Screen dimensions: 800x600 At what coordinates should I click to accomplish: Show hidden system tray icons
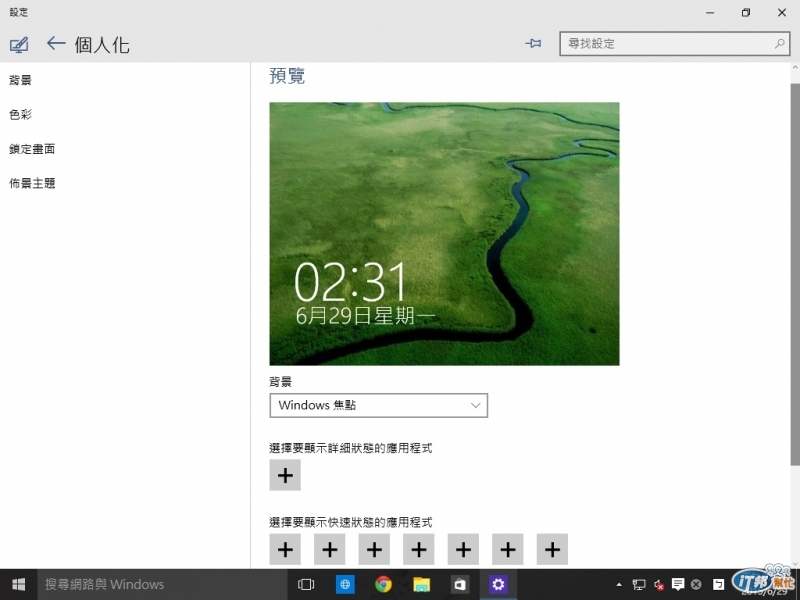[619, 585]
